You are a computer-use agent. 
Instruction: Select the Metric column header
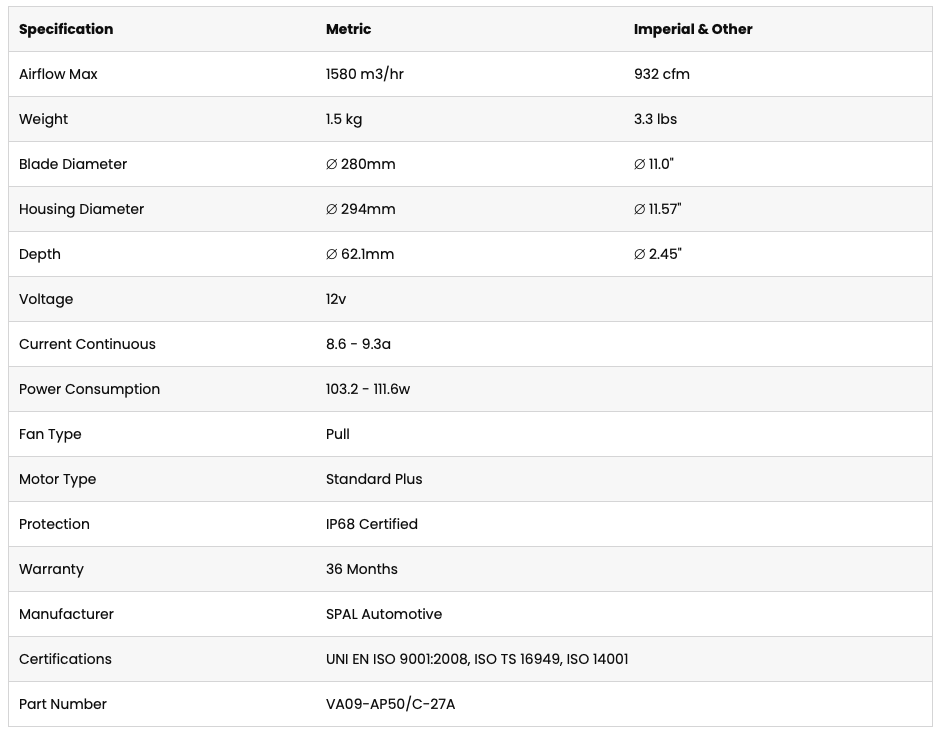coord(348,29)
